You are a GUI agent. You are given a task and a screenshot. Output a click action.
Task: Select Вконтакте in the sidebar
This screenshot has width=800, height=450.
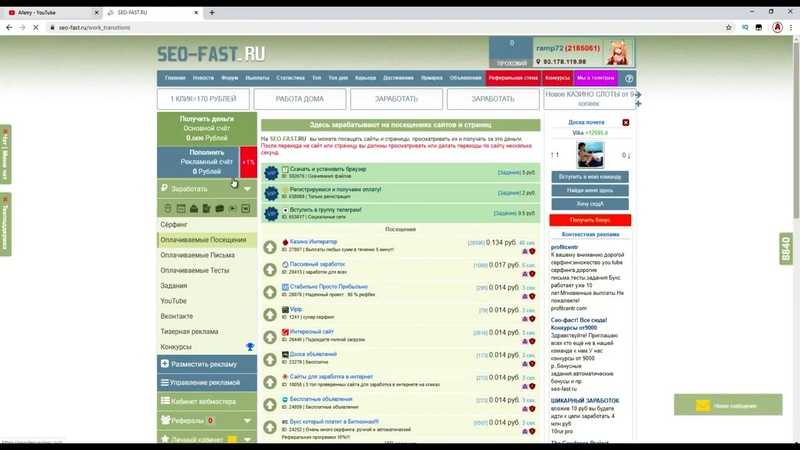click(x=177, y=316)
